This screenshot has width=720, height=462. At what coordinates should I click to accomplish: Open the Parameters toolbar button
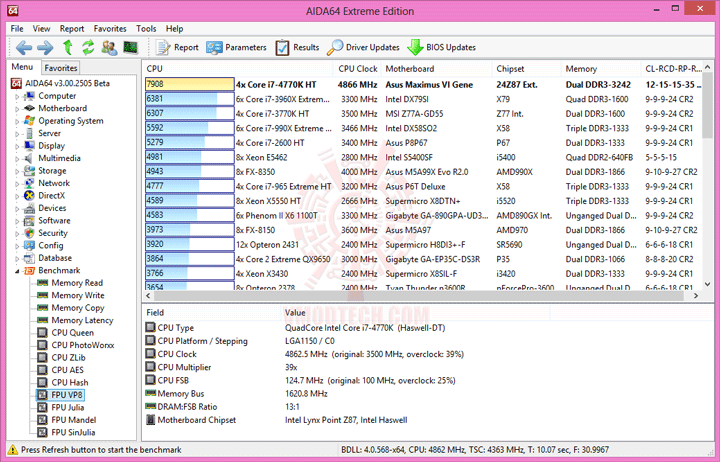[236, 47]
